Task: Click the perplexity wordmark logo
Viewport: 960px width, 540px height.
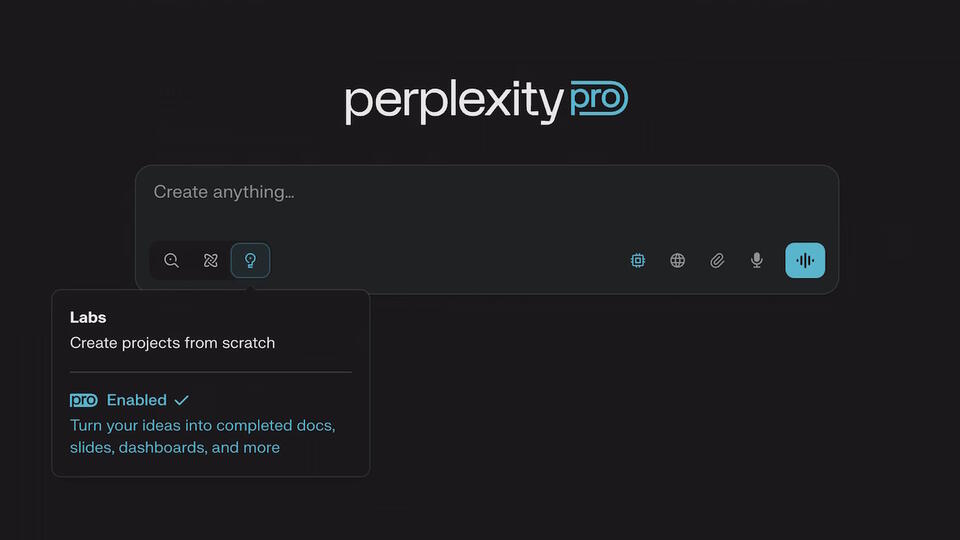Action: [x=454, y=101]
